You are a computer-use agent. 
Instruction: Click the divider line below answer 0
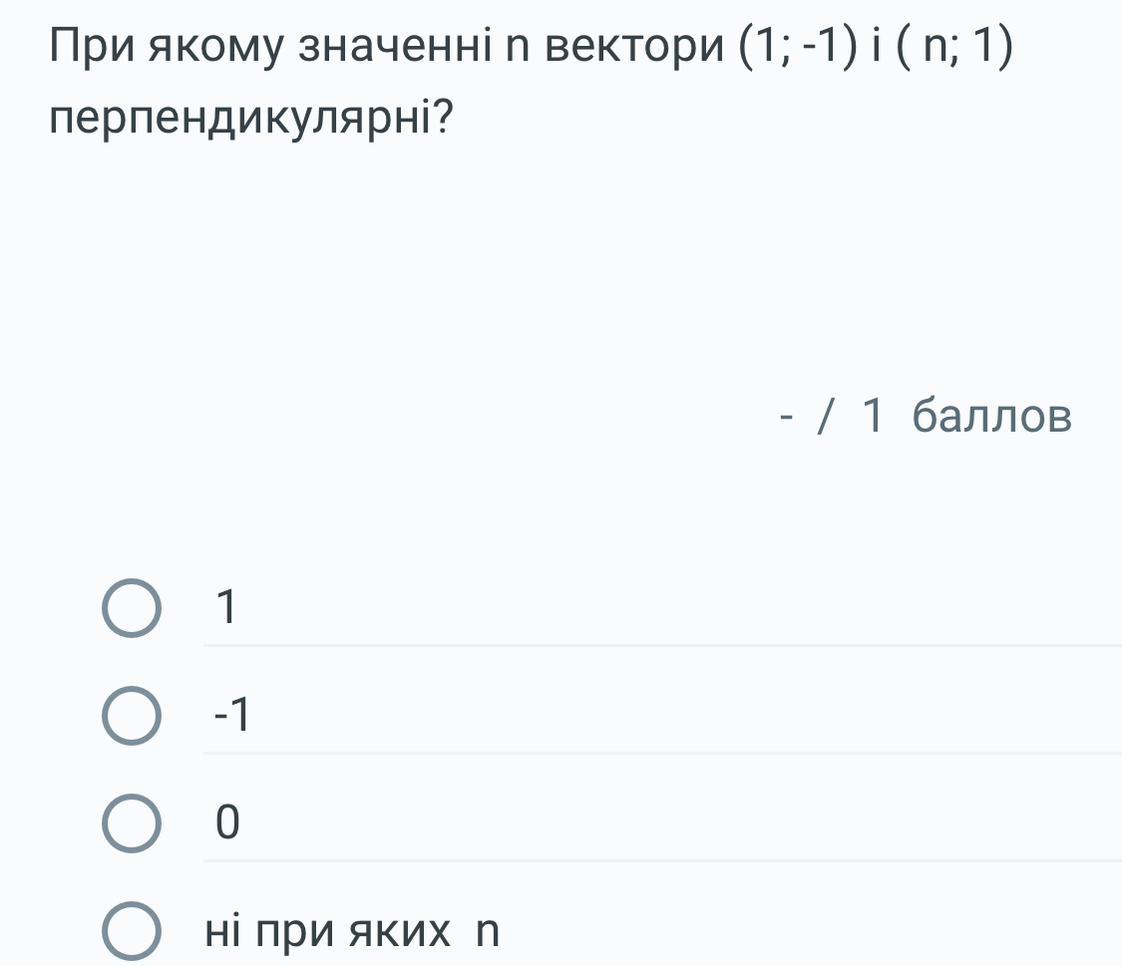(660, 860)
